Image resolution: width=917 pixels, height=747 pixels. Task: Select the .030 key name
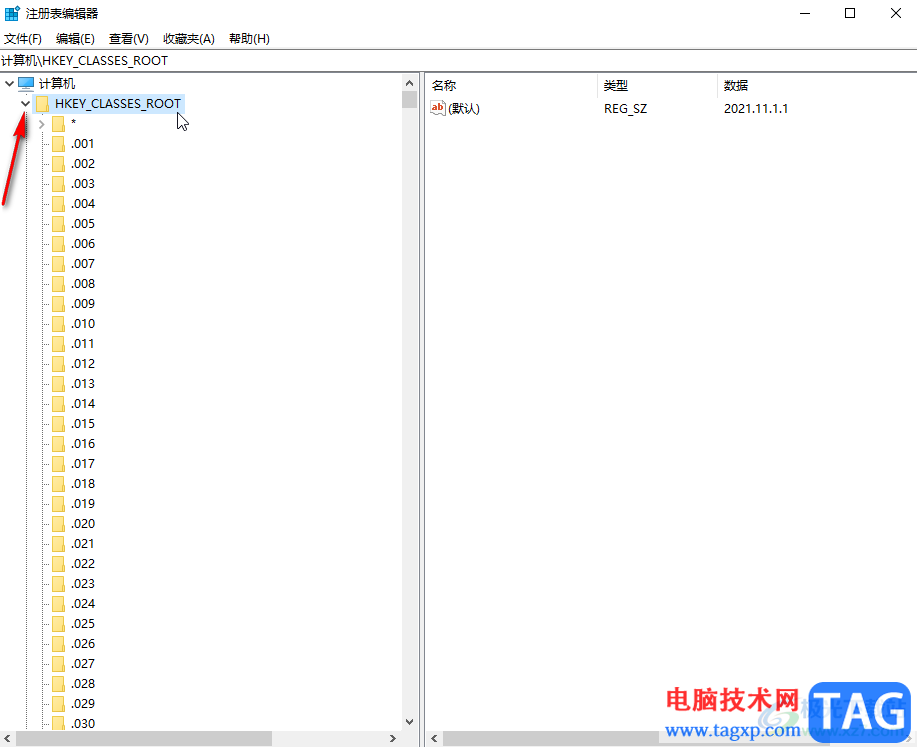tap(83, 724)
